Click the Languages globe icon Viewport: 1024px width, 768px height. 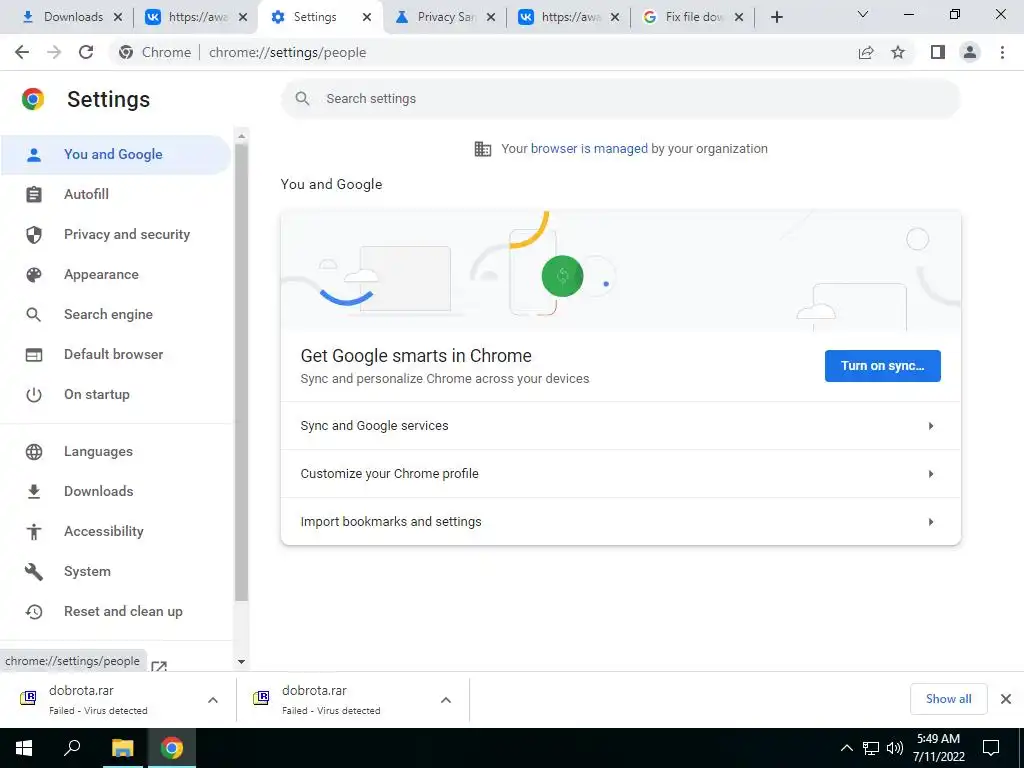pos(34,452)
